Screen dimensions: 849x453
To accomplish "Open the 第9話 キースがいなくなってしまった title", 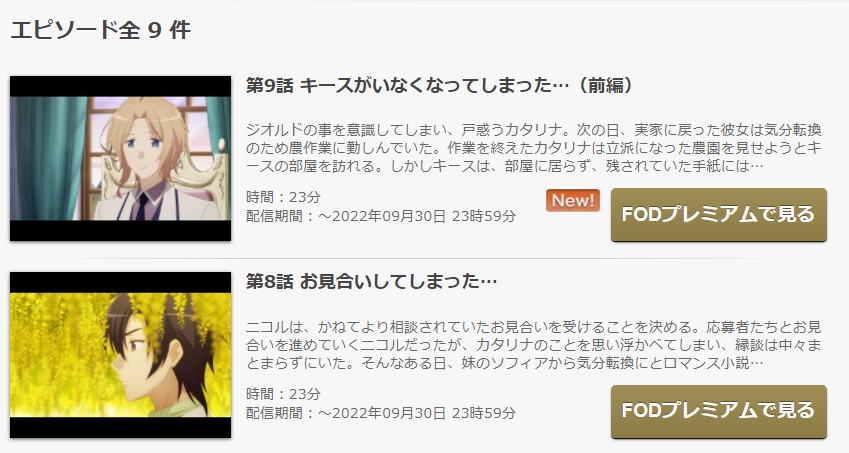I will point(440,86).
